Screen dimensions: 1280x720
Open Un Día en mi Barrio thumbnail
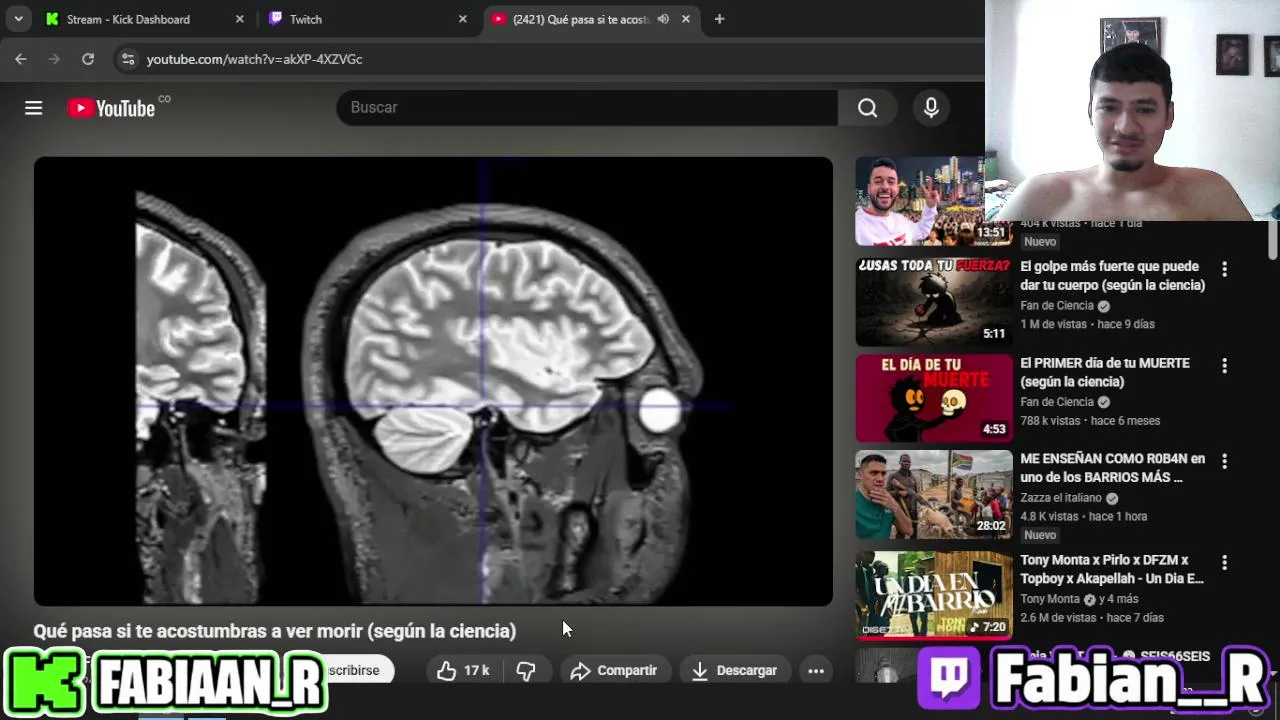934,594
